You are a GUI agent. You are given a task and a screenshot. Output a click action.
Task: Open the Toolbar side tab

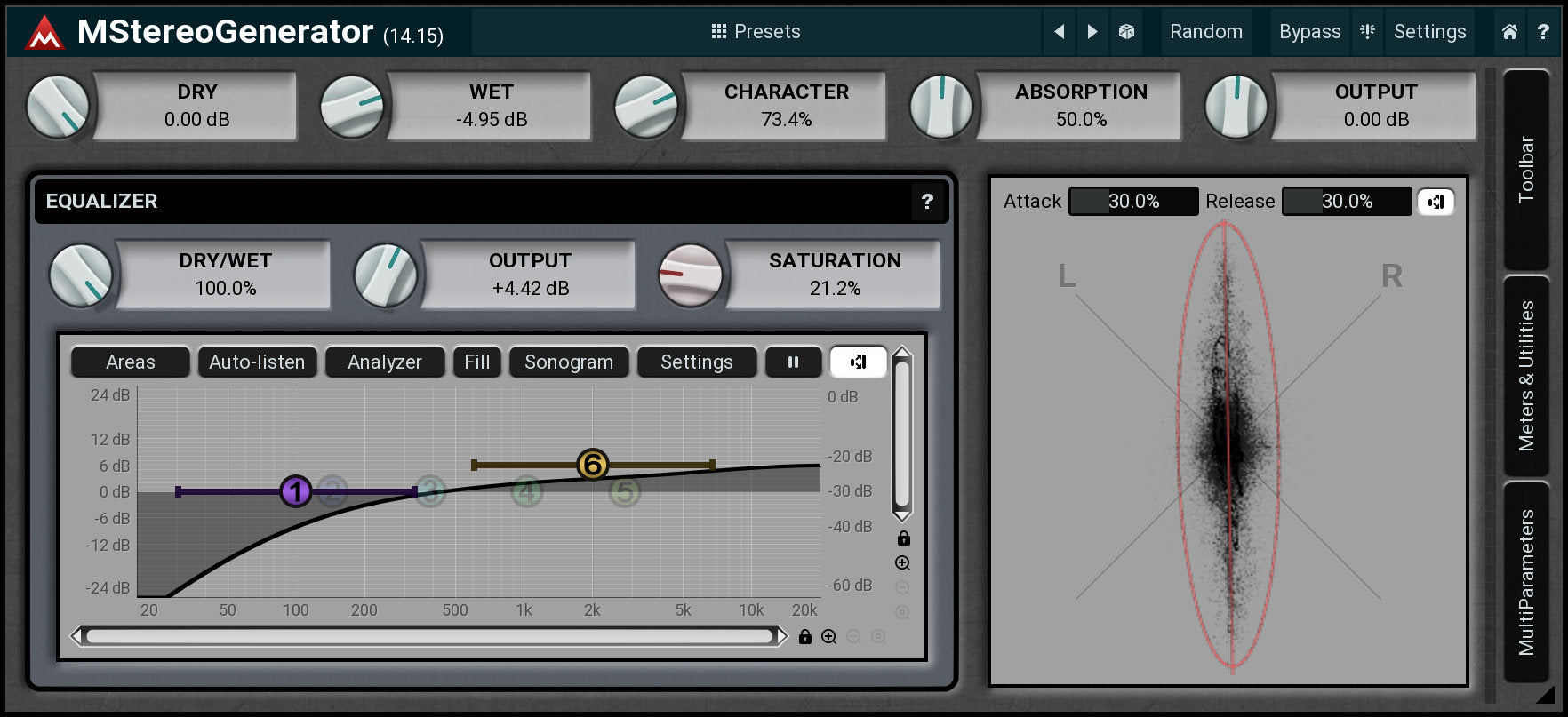tap(1526, 169)
